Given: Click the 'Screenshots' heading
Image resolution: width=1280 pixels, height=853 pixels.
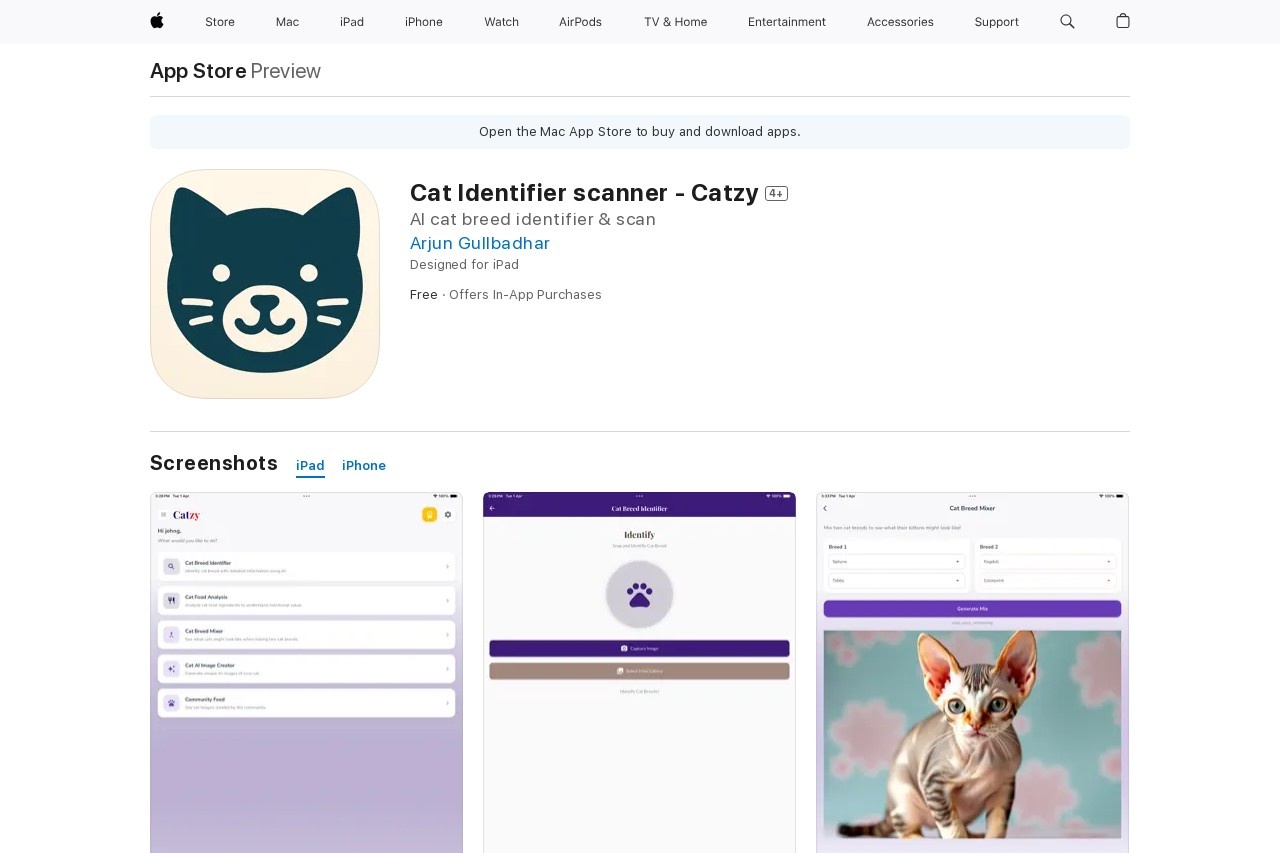Looking at the screenshot, I should point(214,463).
